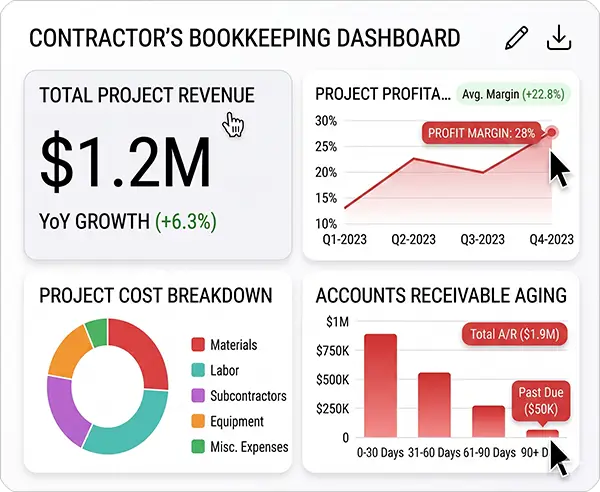Screen dimensions: 600x492
Task: Click the orange Equipment donut segment
Action: pyautogui.click(x=68, y=352)
